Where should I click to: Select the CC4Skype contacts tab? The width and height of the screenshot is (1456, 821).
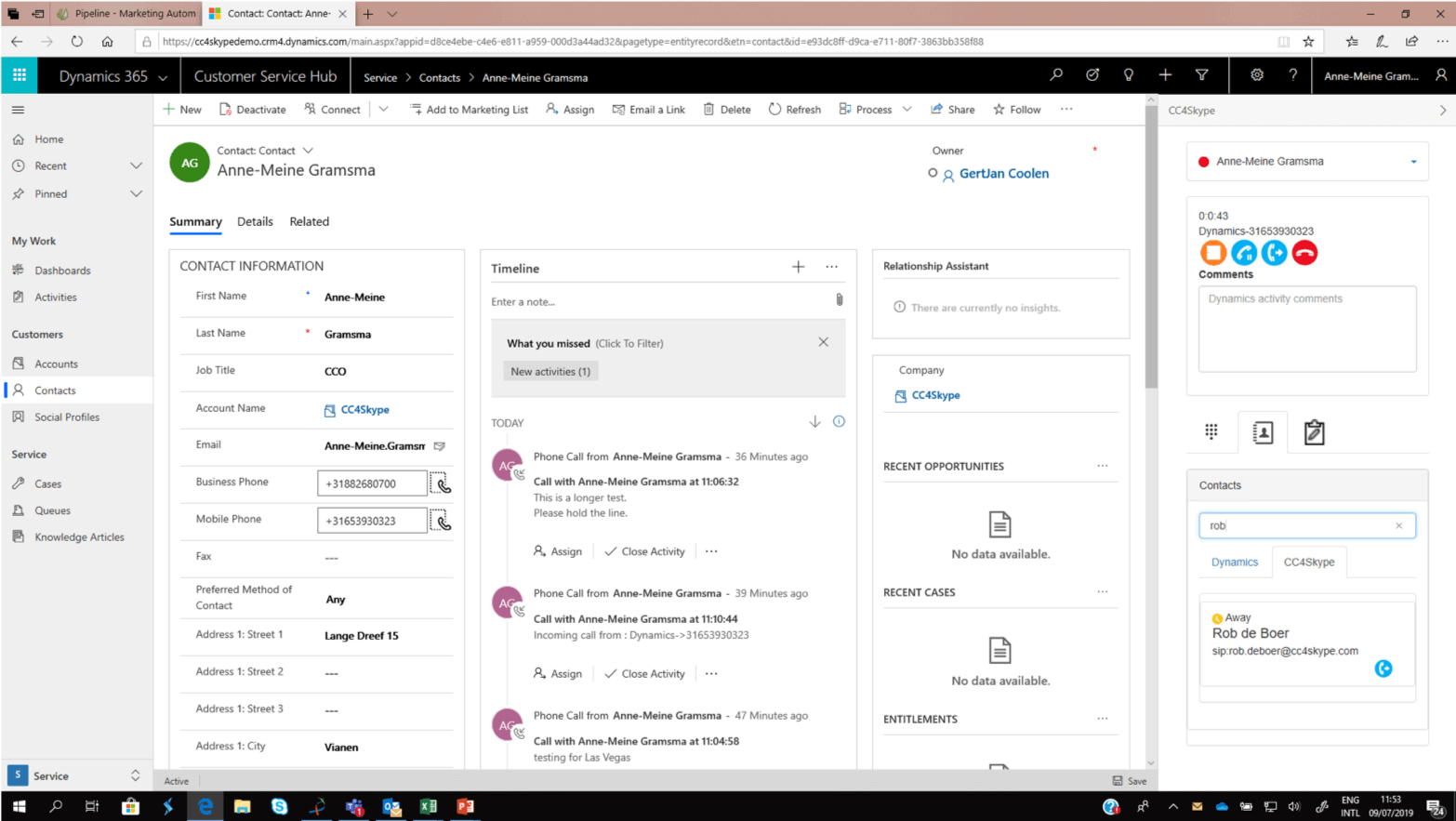tap(1309, 562)
